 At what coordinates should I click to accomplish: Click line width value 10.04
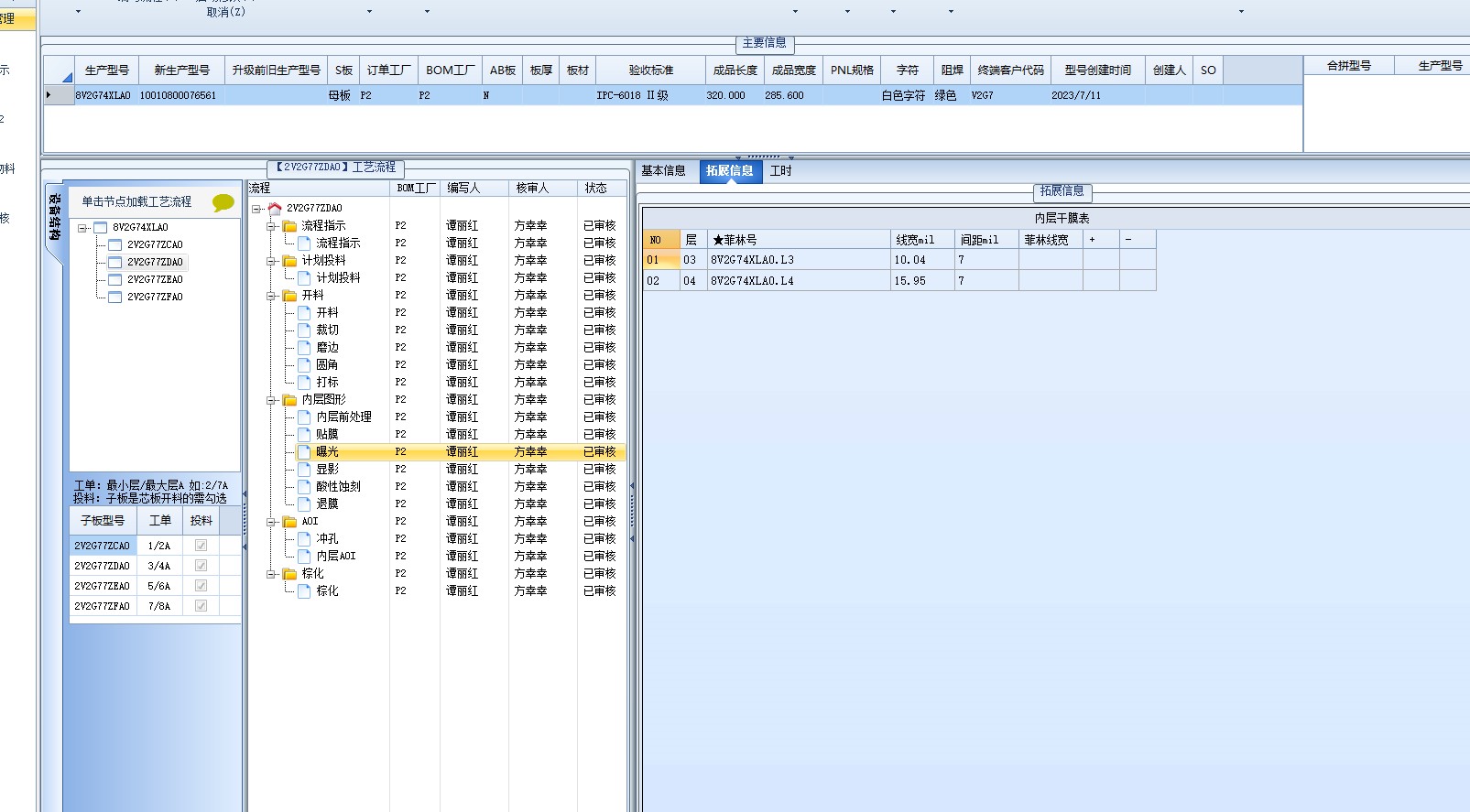923,260
